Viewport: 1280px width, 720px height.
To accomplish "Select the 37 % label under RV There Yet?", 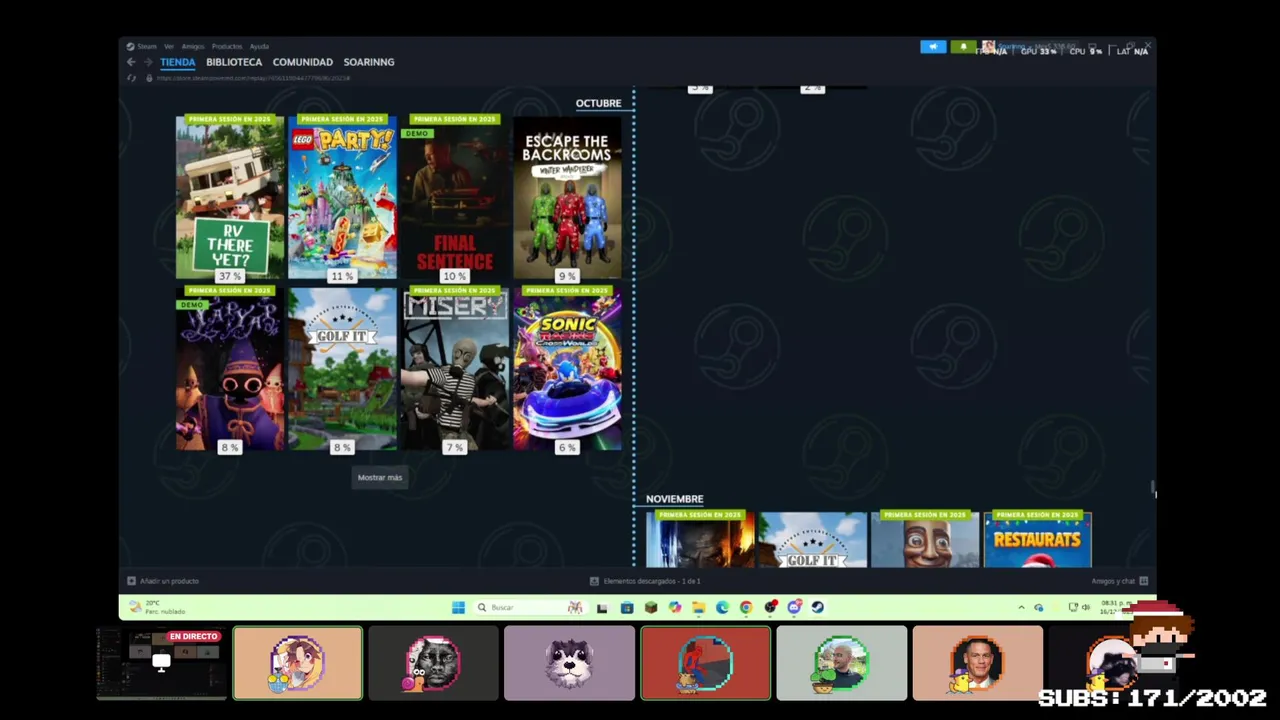I will pos(230,276).
